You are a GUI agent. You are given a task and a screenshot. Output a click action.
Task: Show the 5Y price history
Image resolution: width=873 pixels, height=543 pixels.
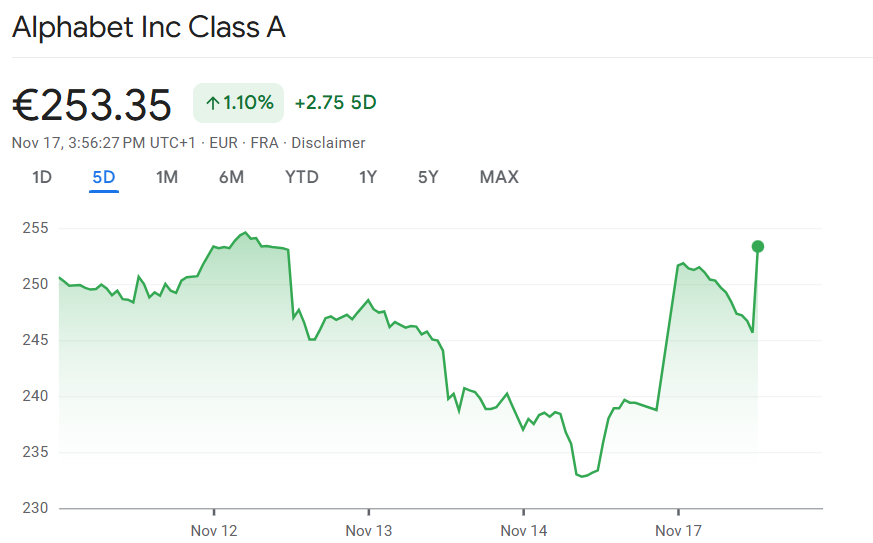pos(428,177)
